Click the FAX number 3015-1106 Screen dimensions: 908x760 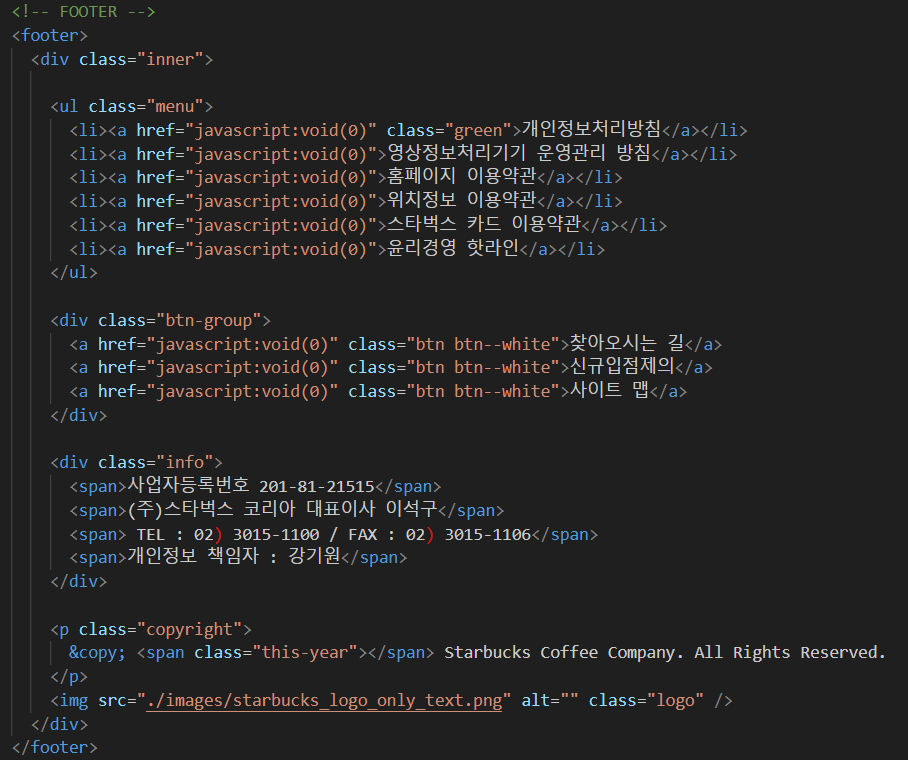point(488,534)
